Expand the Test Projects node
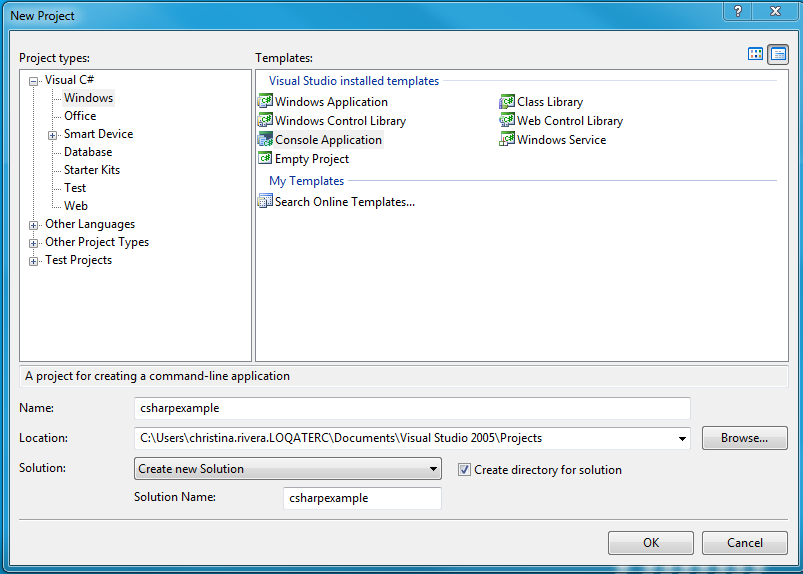Screen dimensions: 803x574 (x=34, y=261)
